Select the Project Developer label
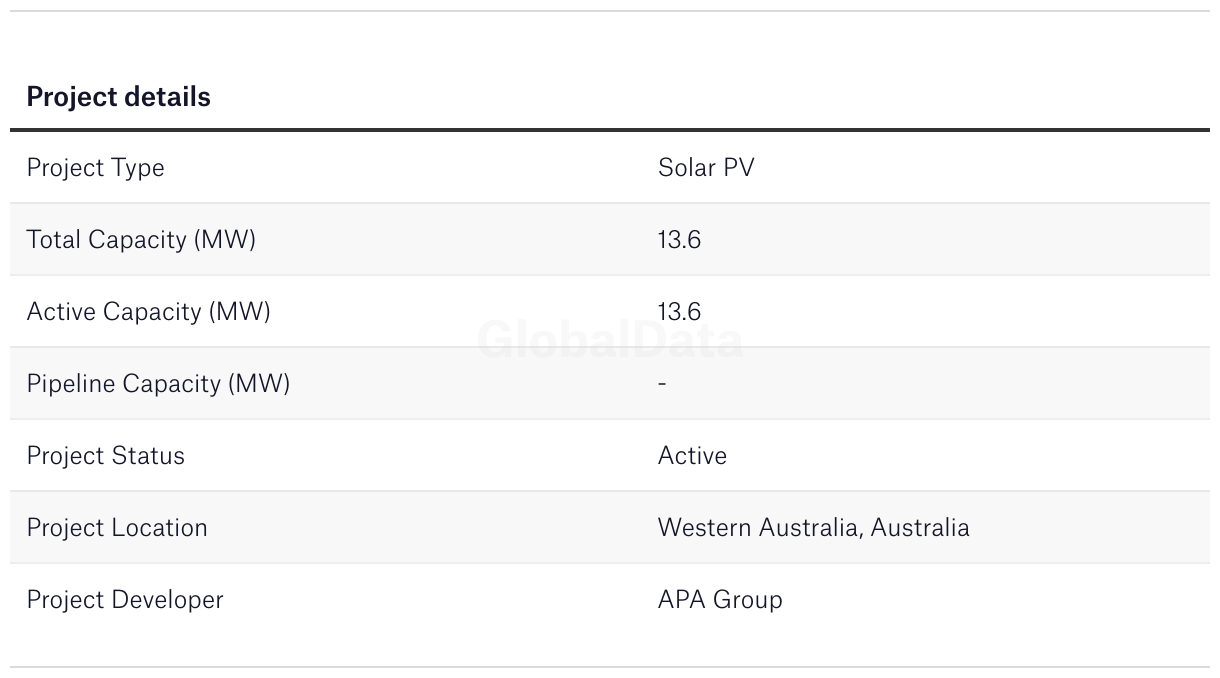Image resolution: width=1220 pixels, height=678 pixels. [x=125, y=599]
